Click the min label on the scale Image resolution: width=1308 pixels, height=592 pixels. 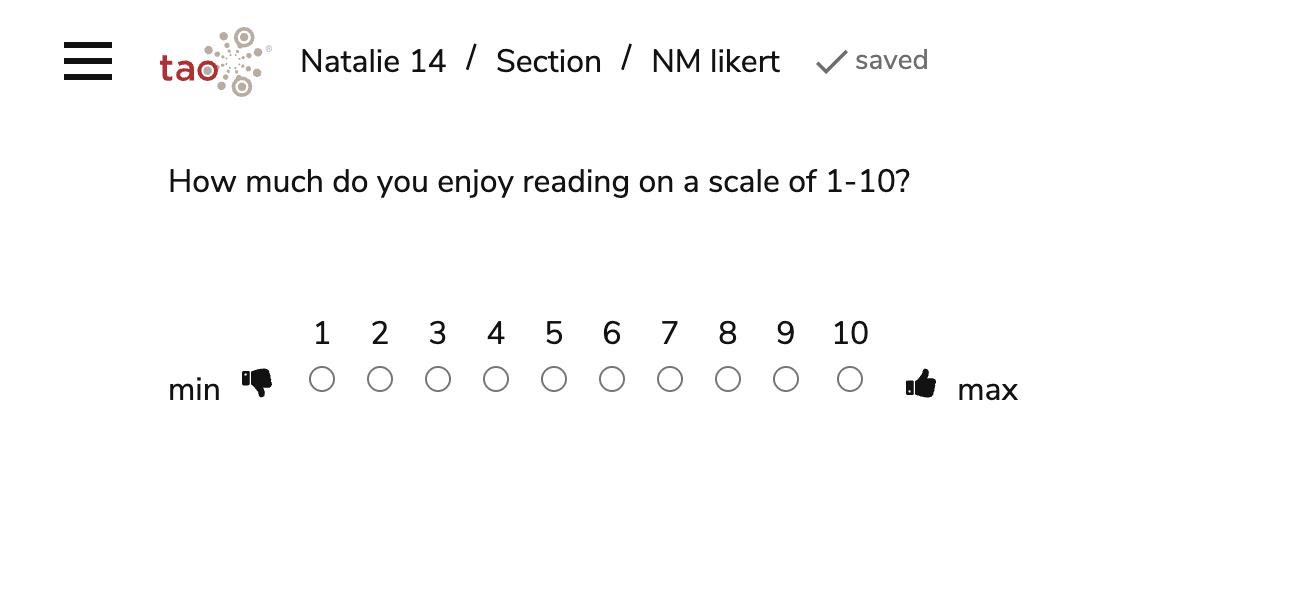194,389
